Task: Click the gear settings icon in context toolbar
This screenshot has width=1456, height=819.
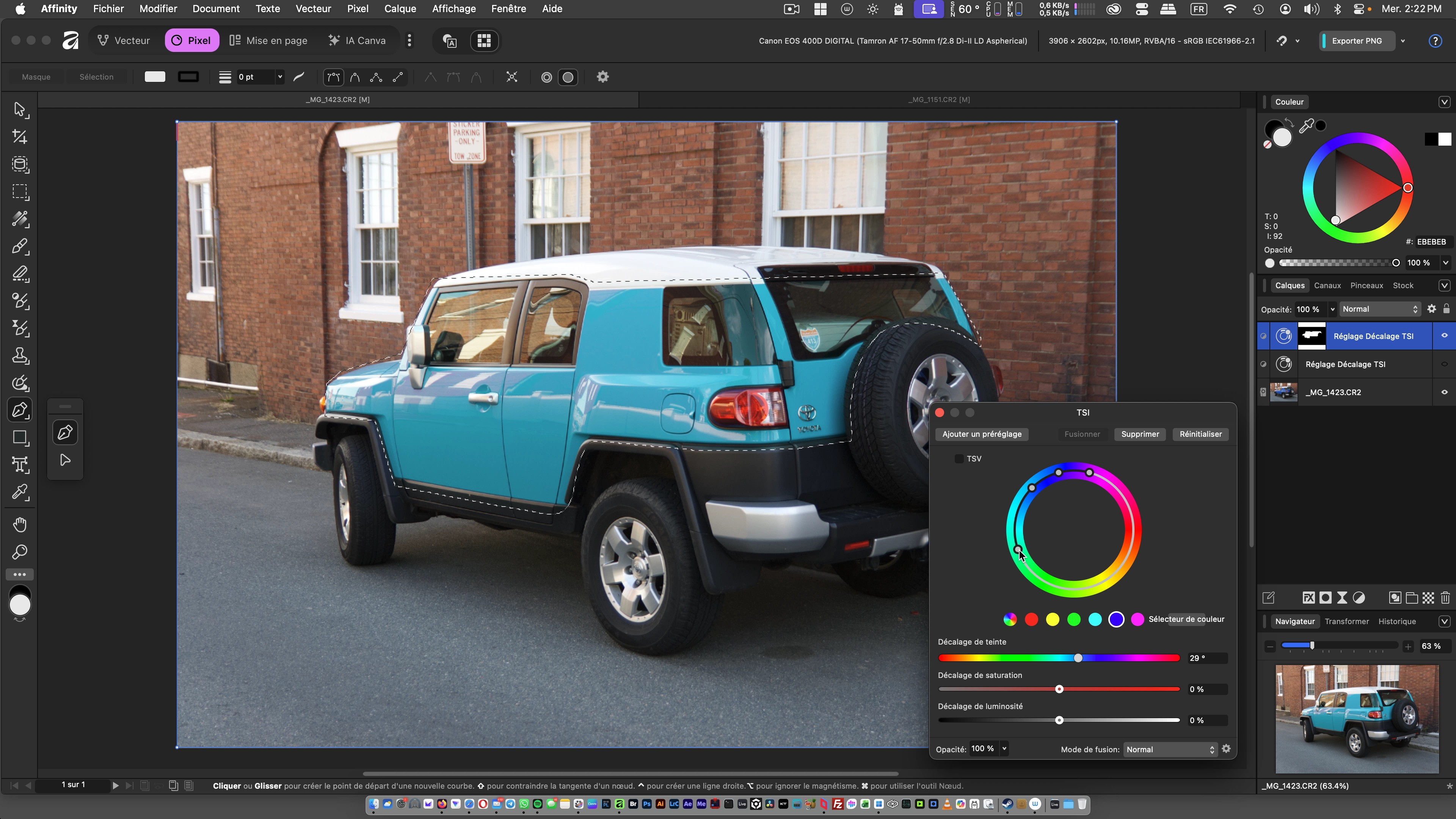Action: [x=602, y=77]
